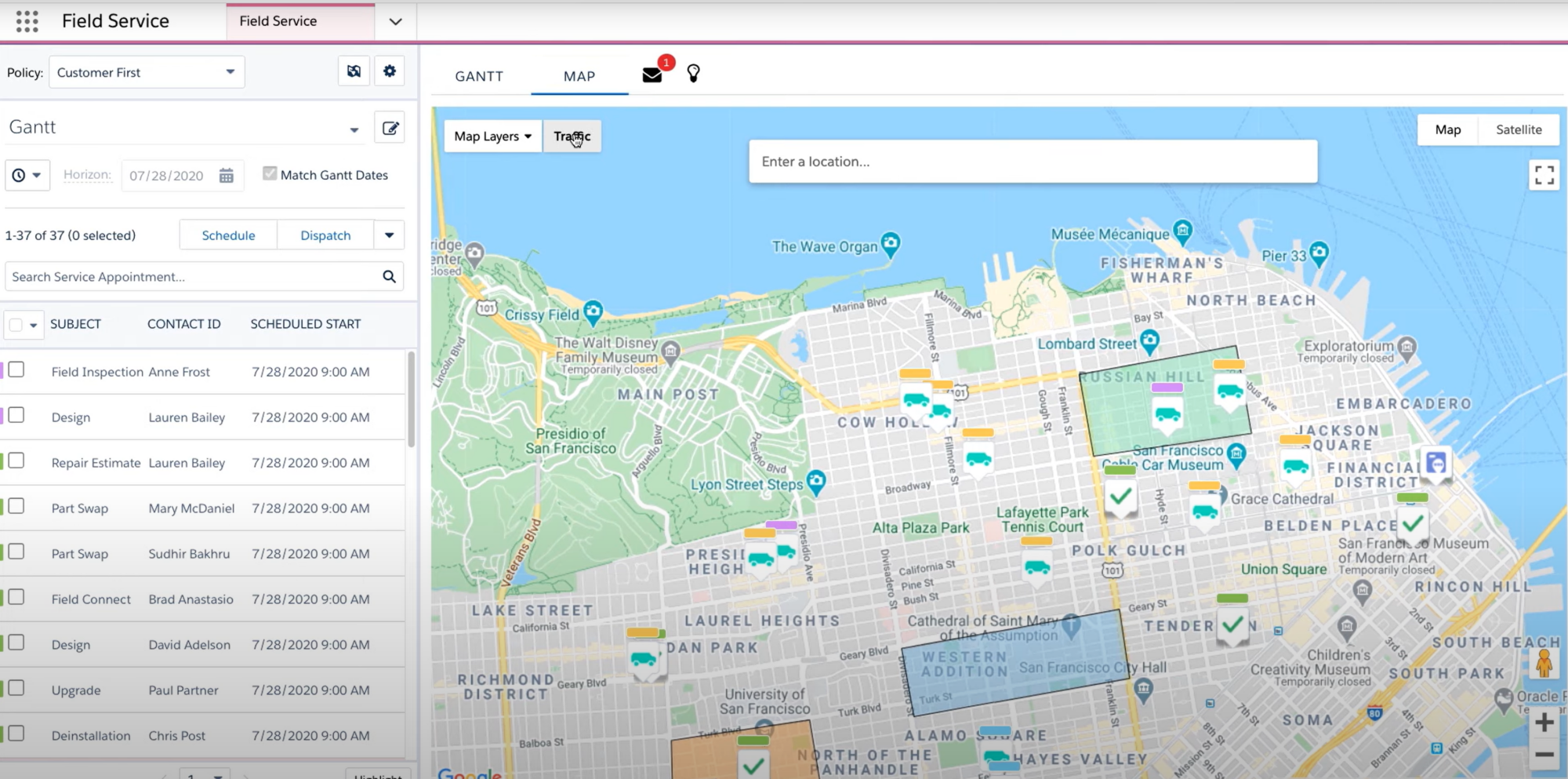Open the App Launcher dots grid
The width and height of the screenshot is (1568, 779).
coord(27,21)
